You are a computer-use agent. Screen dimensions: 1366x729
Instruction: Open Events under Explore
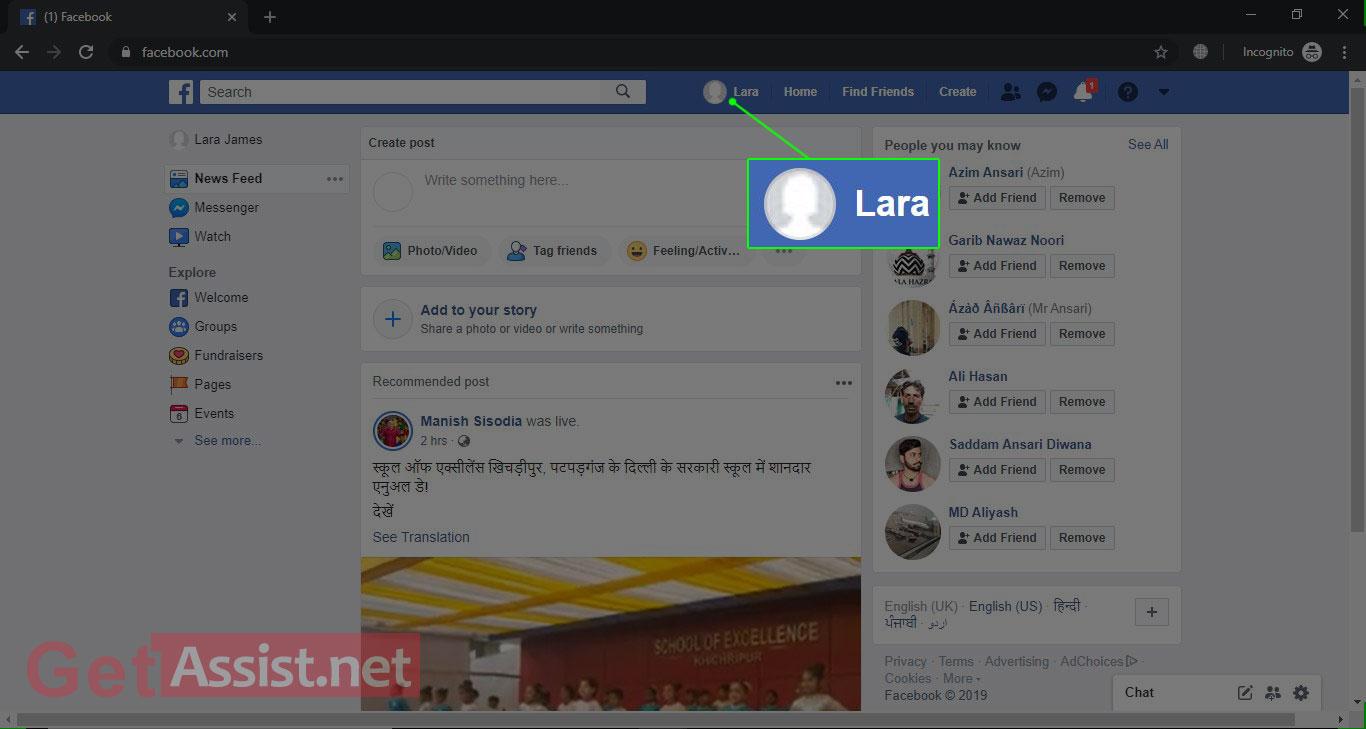coord(201,414)
